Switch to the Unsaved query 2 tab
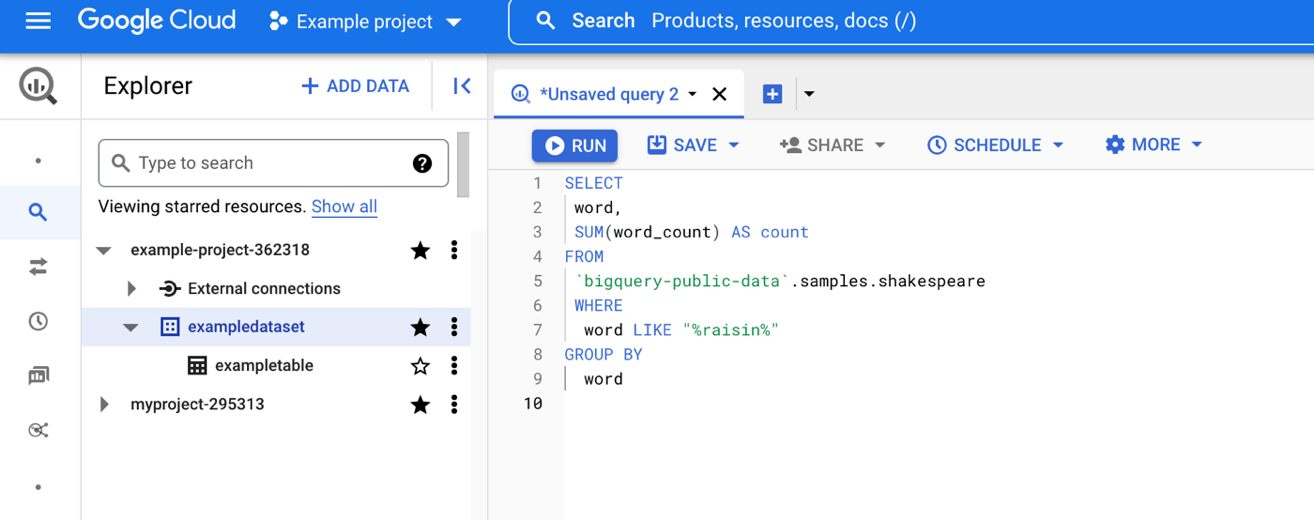 pyautogui.click(x=608, y=94)
